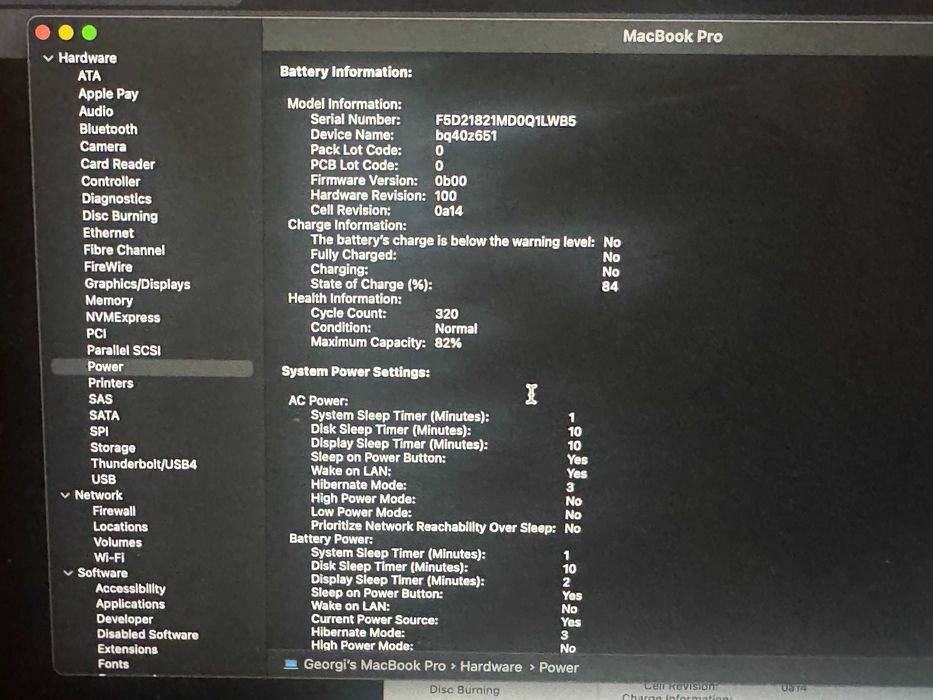Click the Network category label

click(x=99, y=495)
